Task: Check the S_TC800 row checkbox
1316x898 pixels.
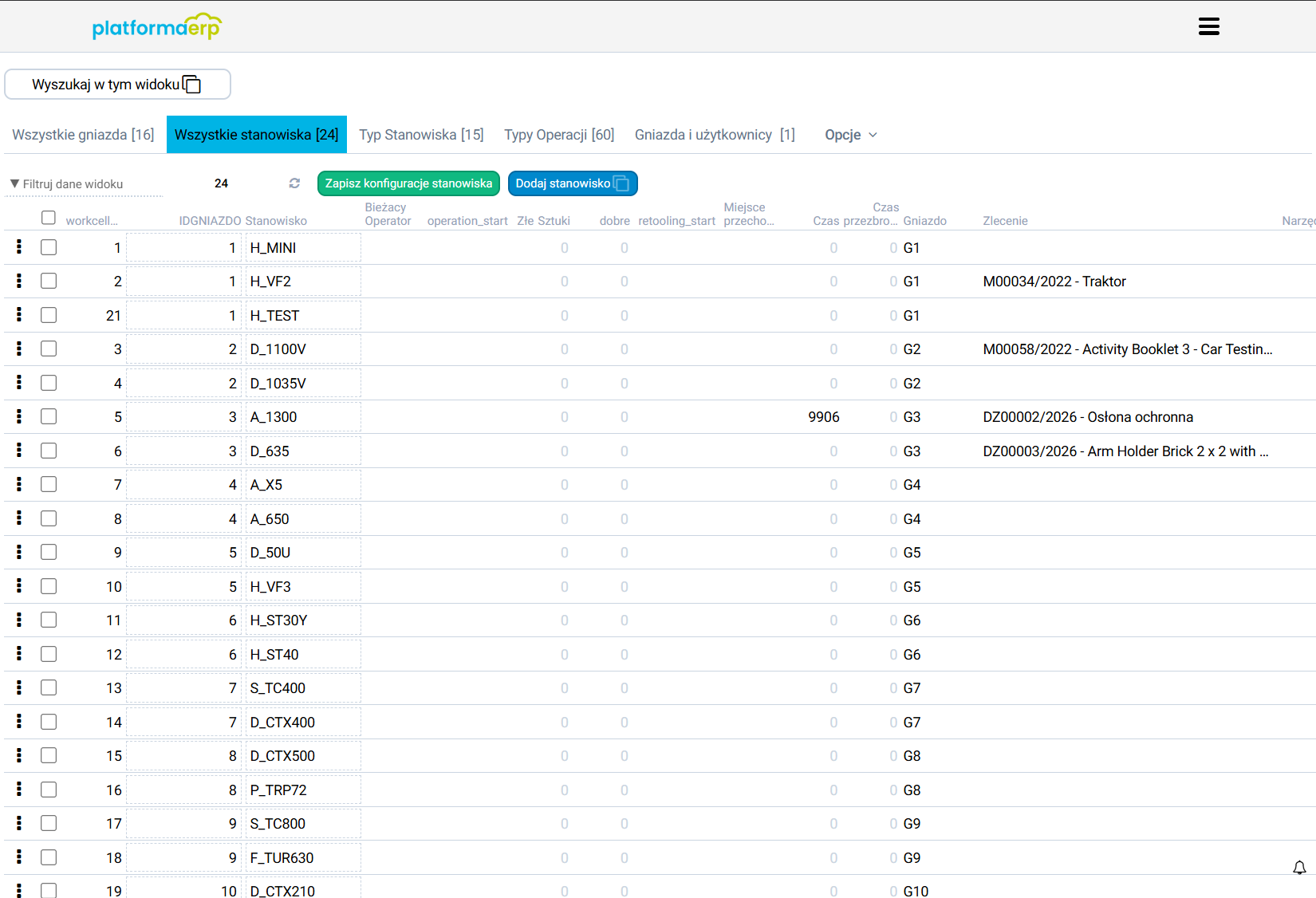Action: click(x=49, y=823)
